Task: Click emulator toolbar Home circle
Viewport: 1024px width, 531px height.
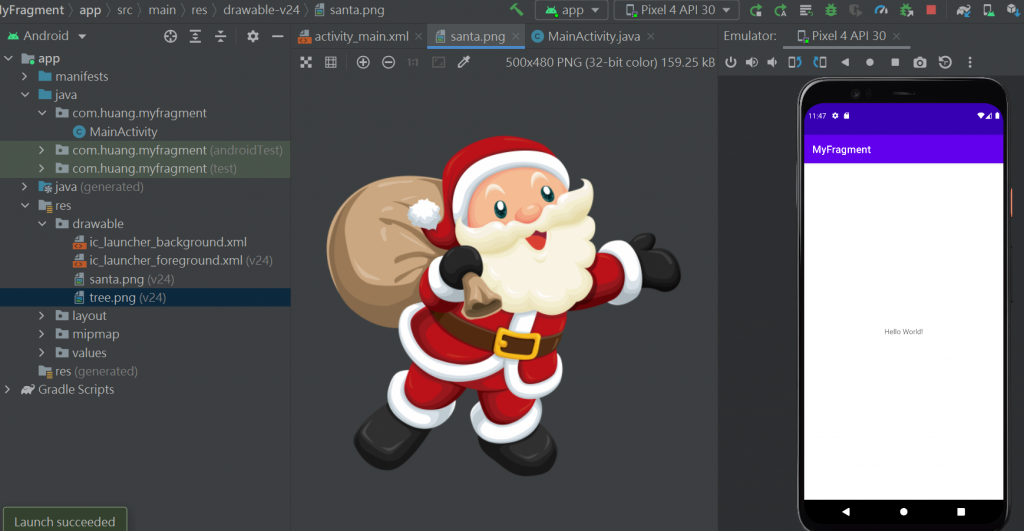Action: click(870, 62)
